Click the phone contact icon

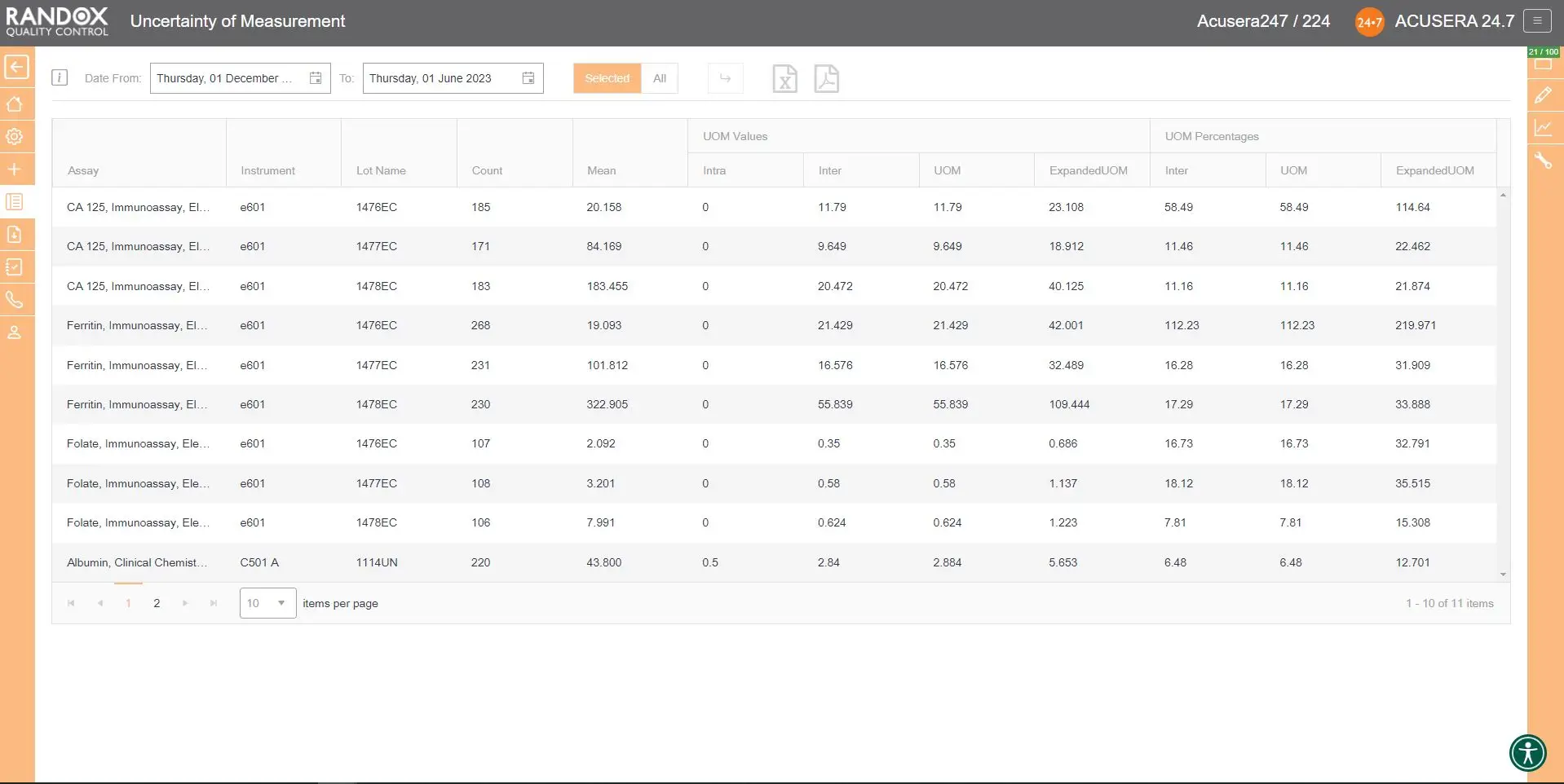15,300
